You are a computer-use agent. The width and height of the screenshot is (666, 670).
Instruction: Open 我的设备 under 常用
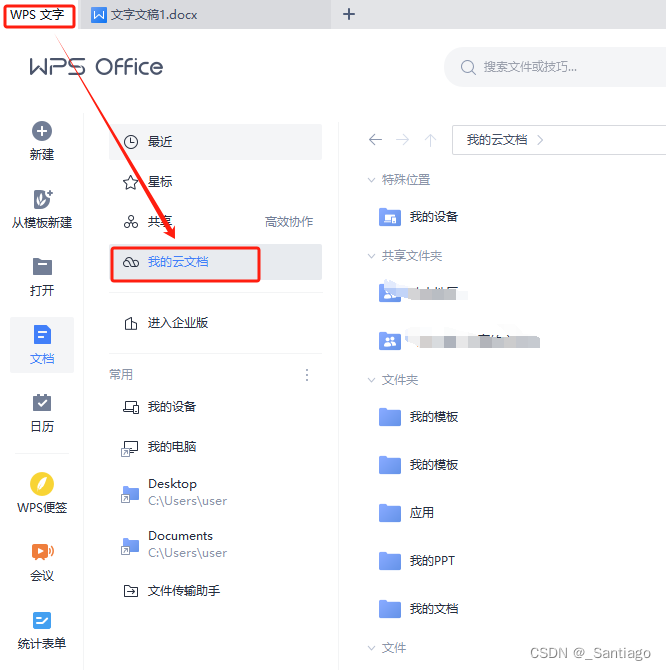pyautogui.click(x=215, y=407)
